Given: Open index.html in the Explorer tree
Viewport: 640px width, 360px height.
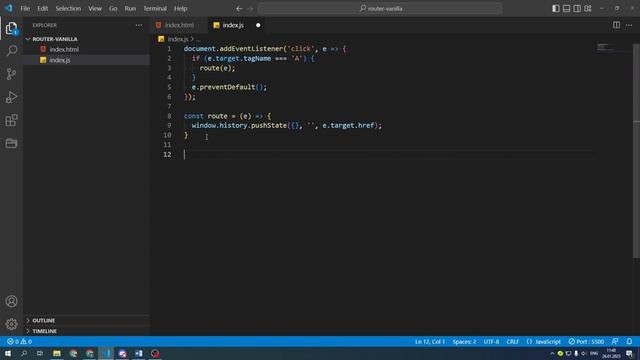Looking at the screenshot, I should click(64, 49).
